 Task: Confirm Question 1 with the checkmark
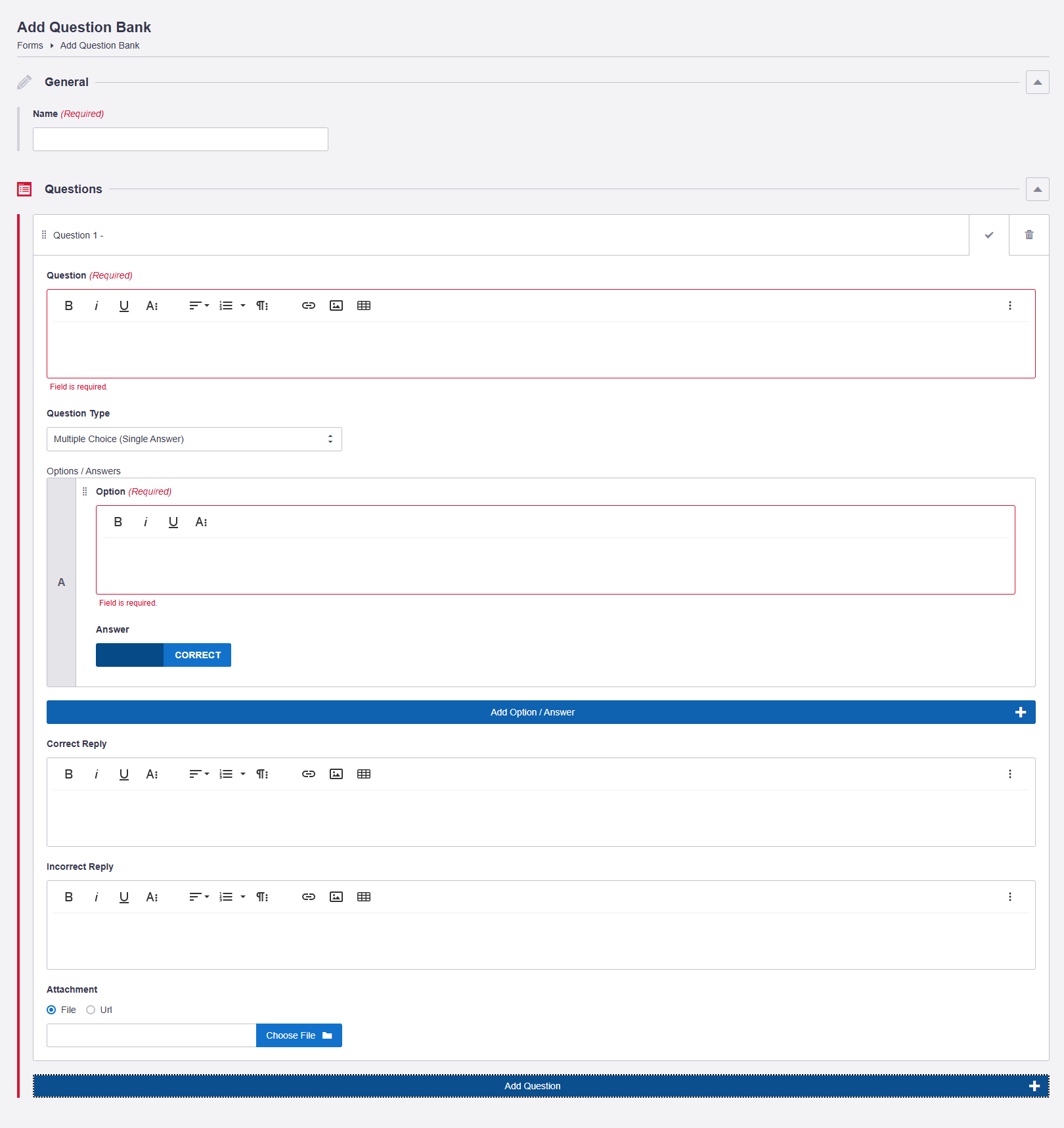(x=989, y=235)
